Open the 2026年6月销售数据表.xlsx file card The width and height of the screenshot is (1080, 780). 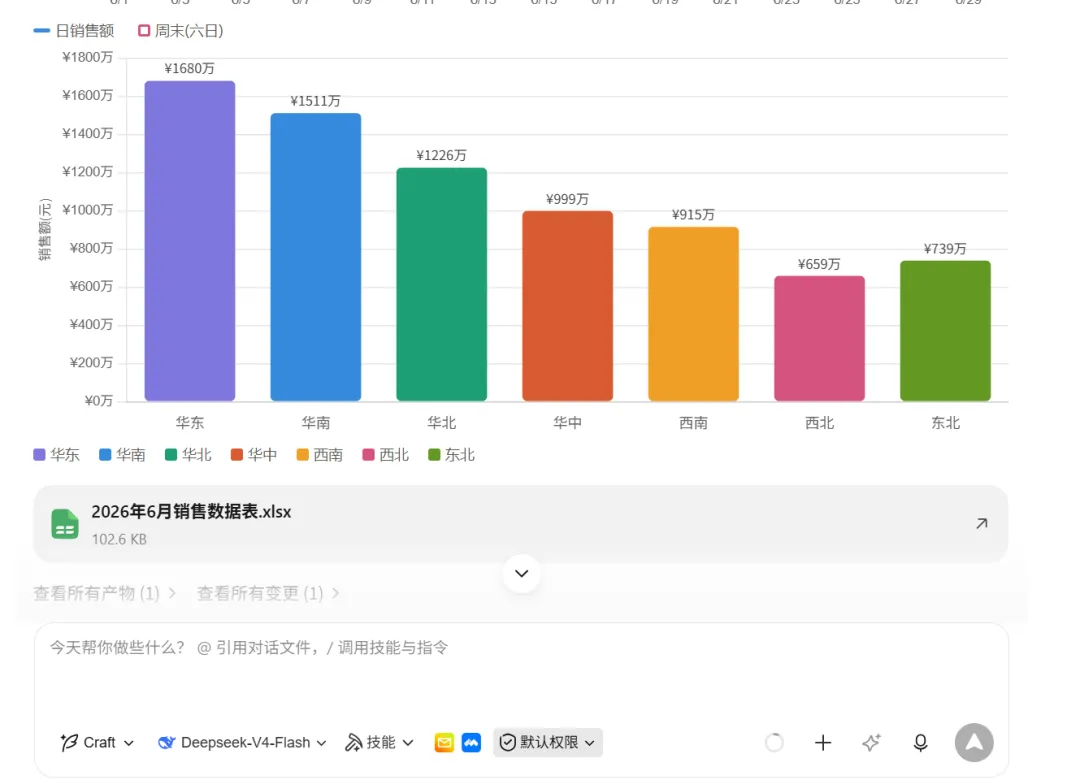(521, 524)
